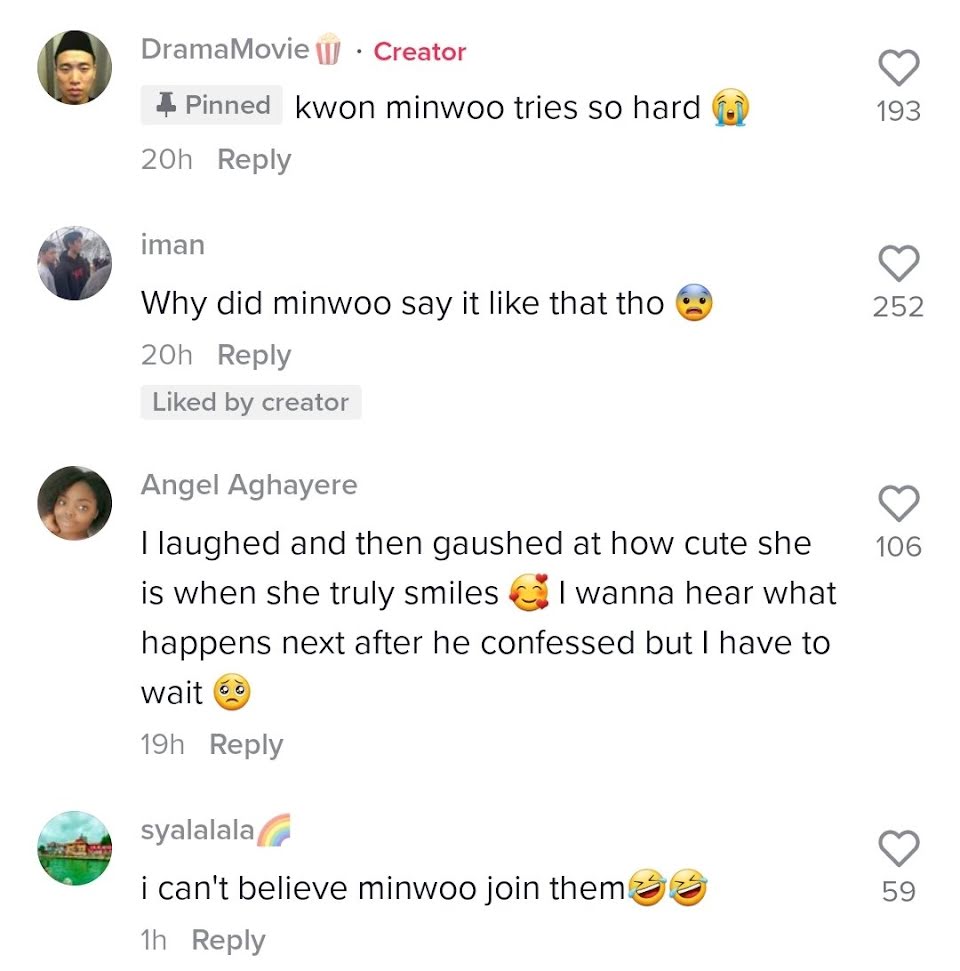Reply to the pinned creator comment
This screenshot has height=971, width=960.
(x=254, y=160)
